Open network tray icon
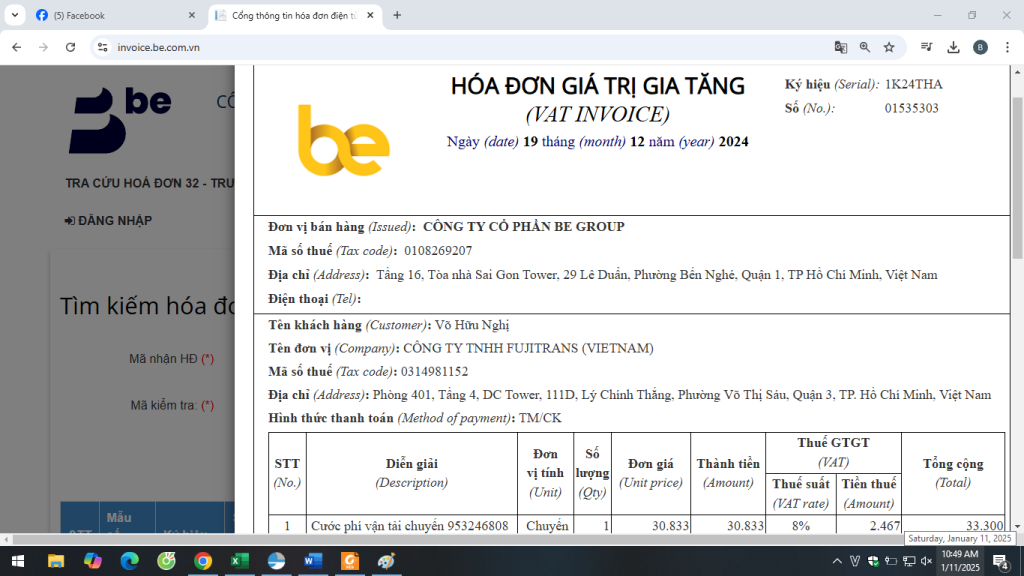1024x576 pixels. pos(908,561)
